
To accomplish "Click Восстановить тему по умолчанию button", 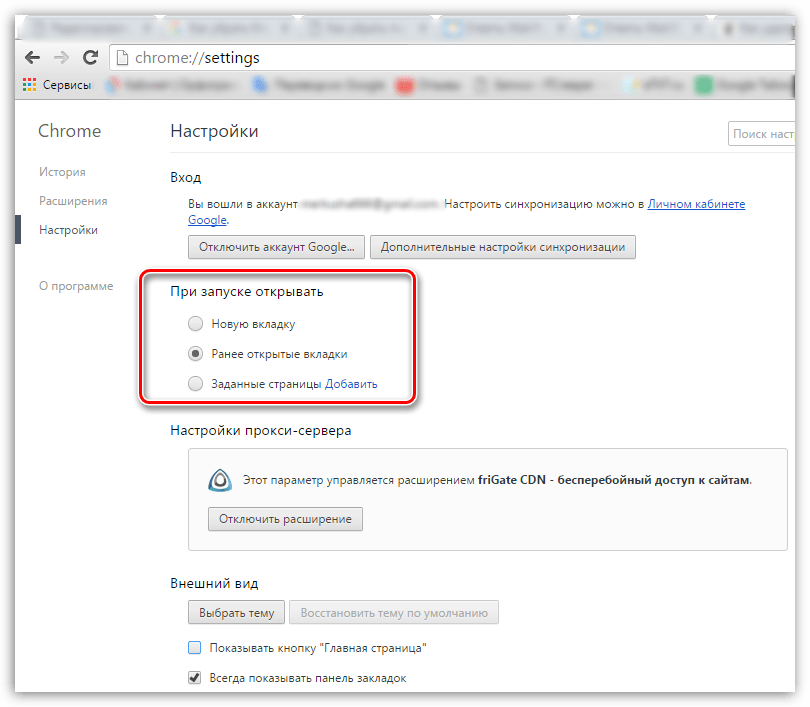I will (x=394, y=612).
